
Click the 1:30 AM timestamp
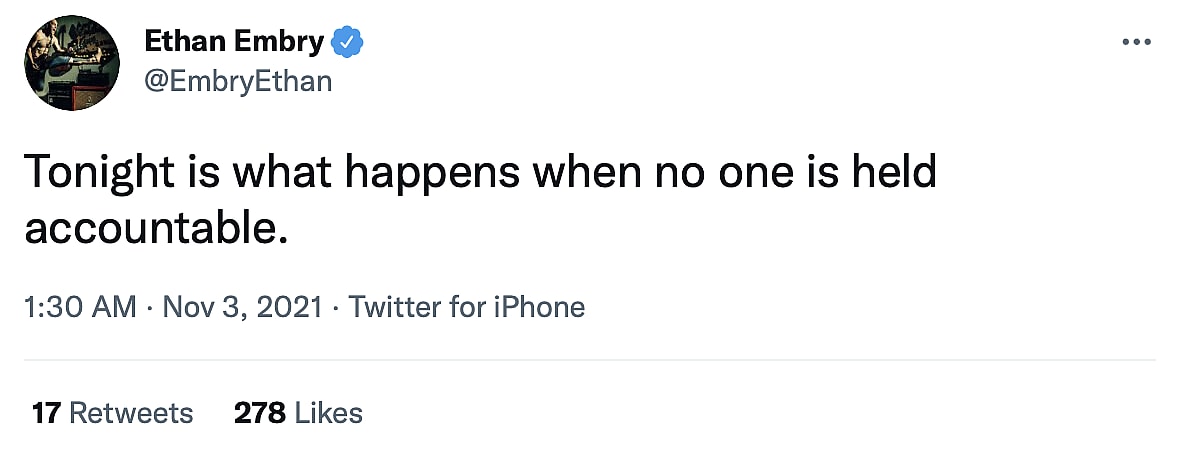[x=79, y=307]
